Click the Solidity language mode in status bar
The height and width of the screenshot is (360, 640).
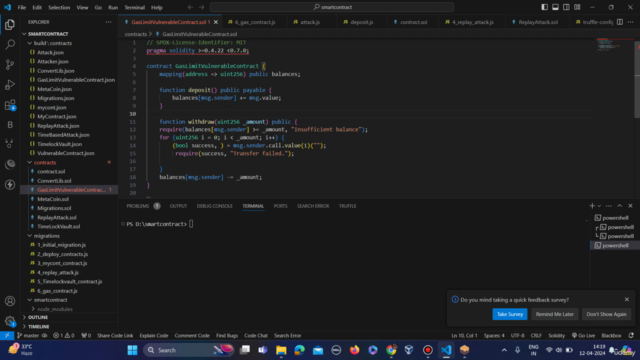click(x=556, y=336)
